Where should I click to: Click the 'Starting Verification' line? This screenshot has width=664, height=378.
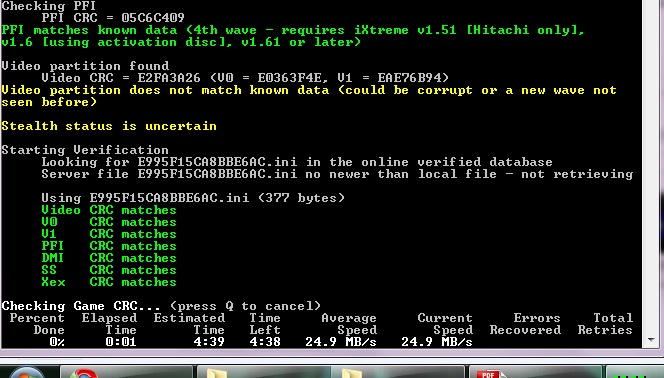pyautogui.click(x=85, y=150)
